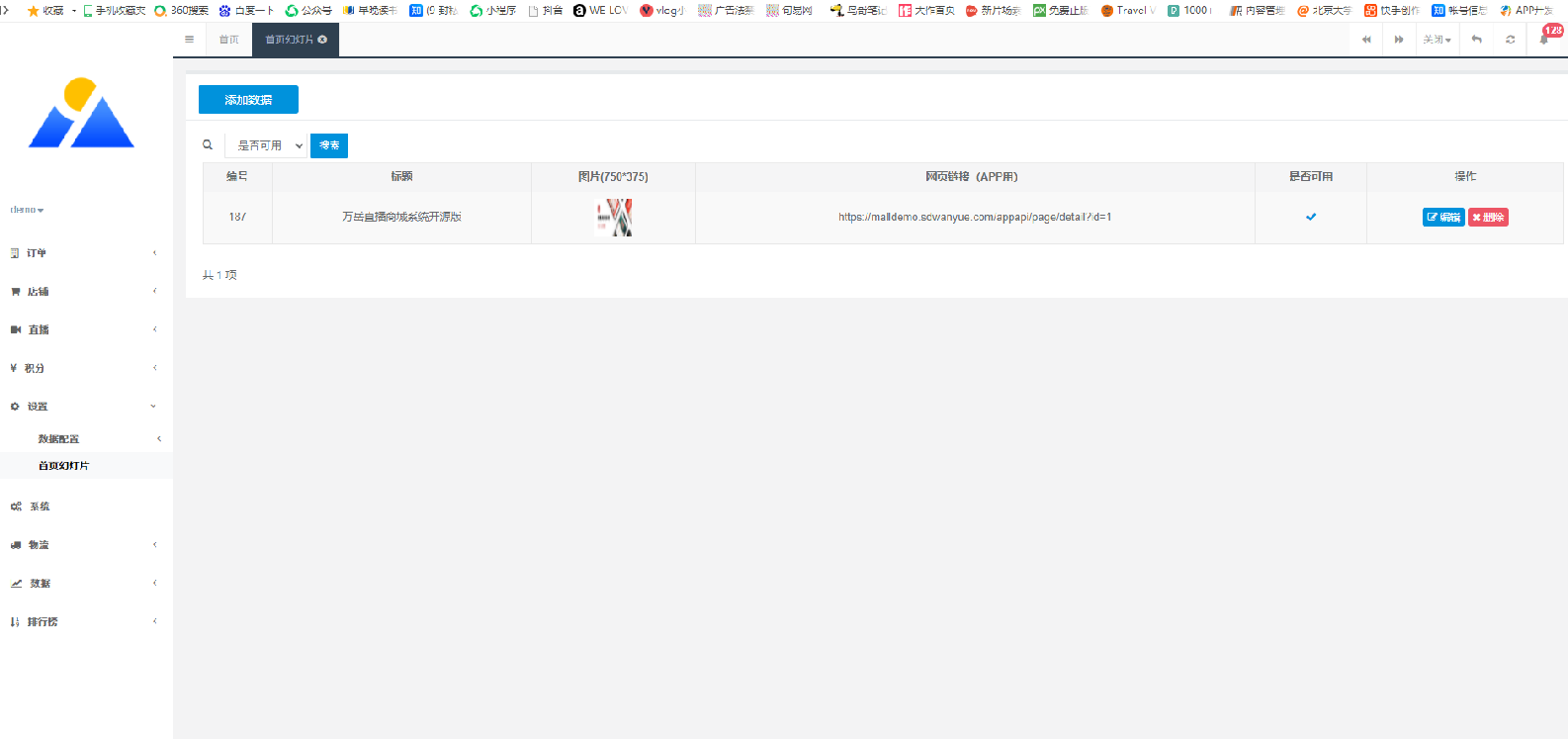Click the back arrow icon
The height and width of the screenshot is (739, 1568).
pos(1477,40)
